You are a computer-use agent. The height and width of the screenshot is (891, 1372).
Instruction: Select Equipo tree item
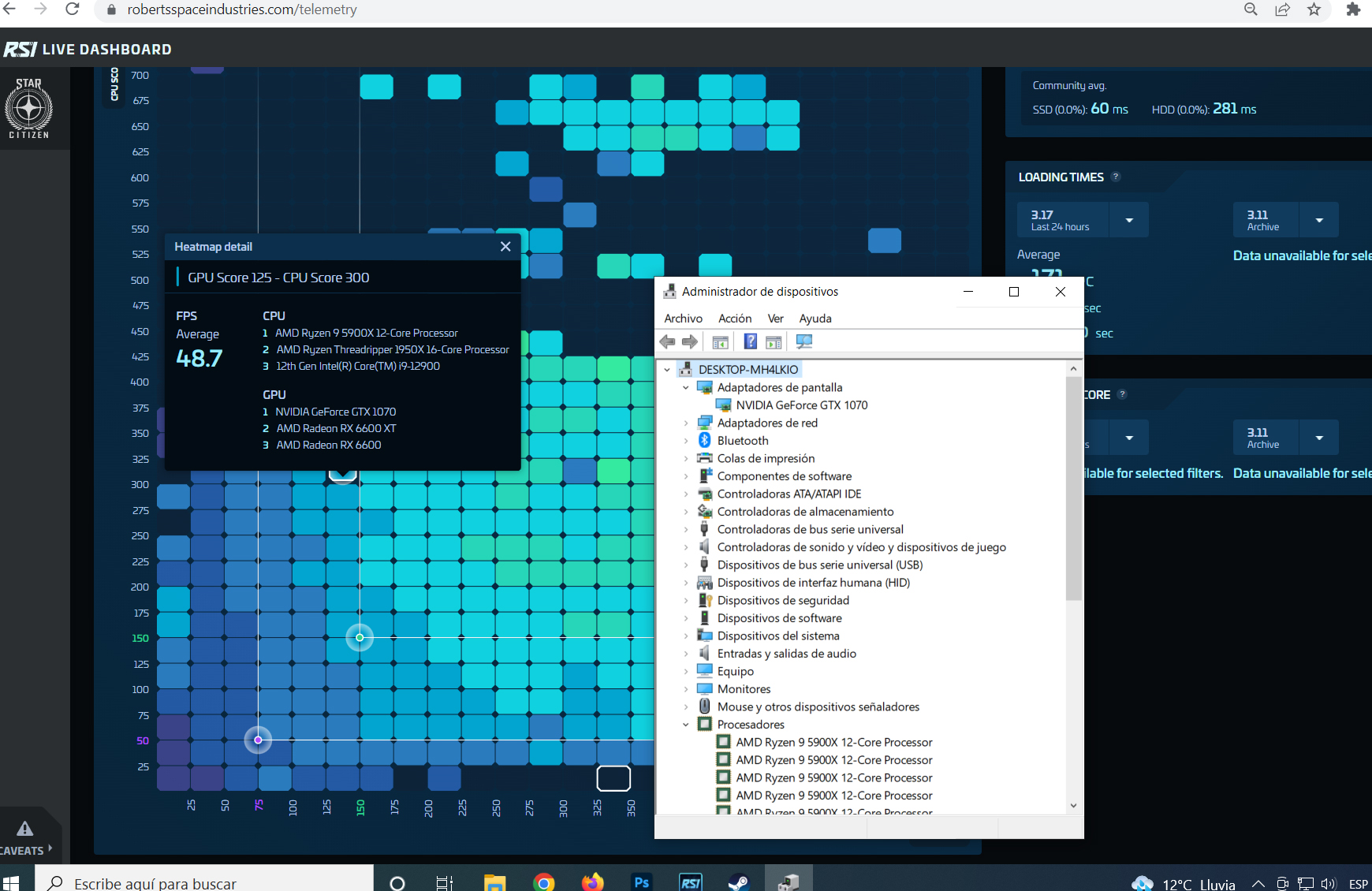tap(735, 671)
